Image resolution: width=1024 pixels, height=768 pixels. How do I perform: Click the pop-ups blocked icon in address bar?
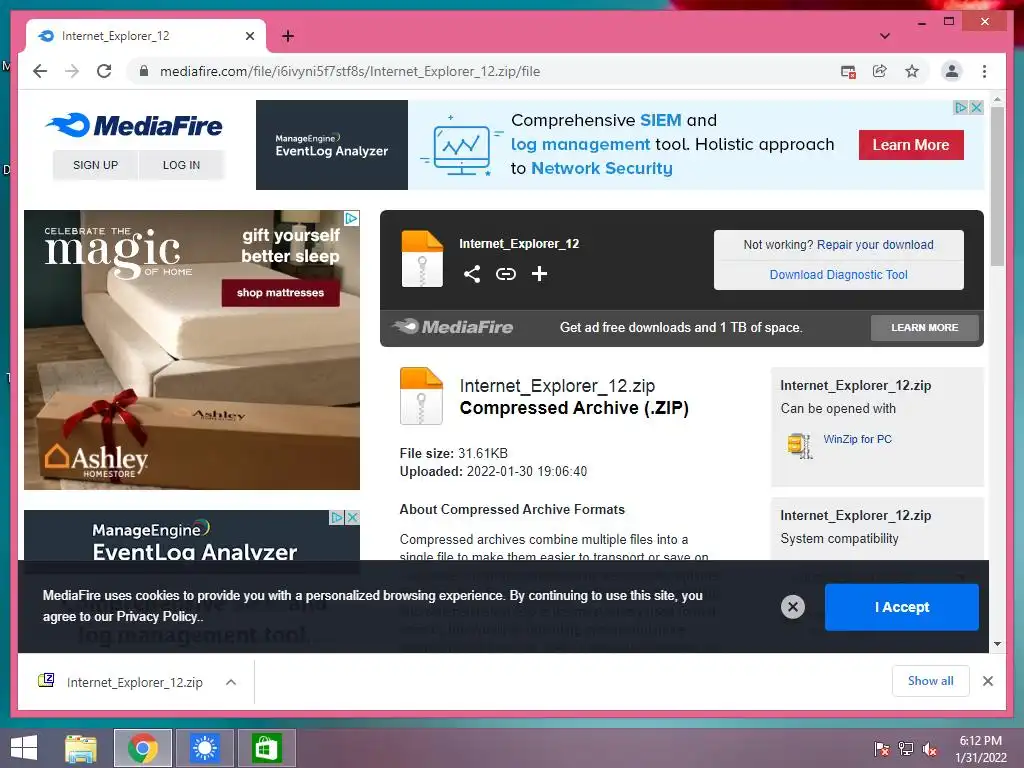pyautogui.click(x=848, y=71)
